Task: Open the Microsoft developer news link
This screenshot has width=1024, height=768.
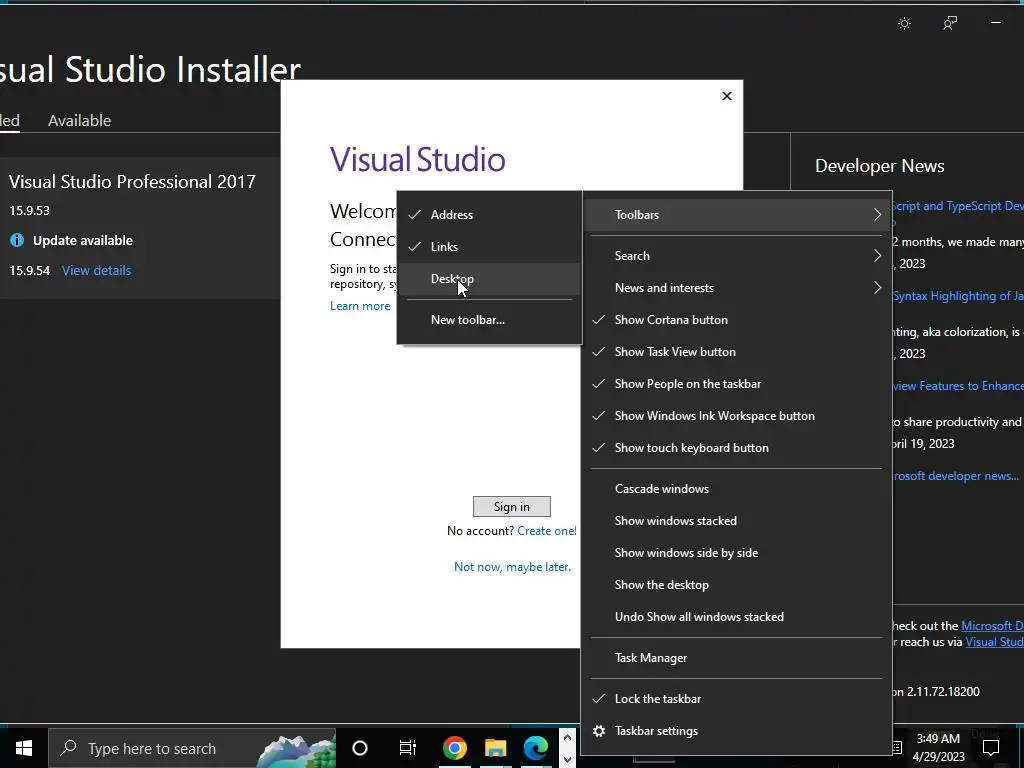Action: tap(955, 476)
